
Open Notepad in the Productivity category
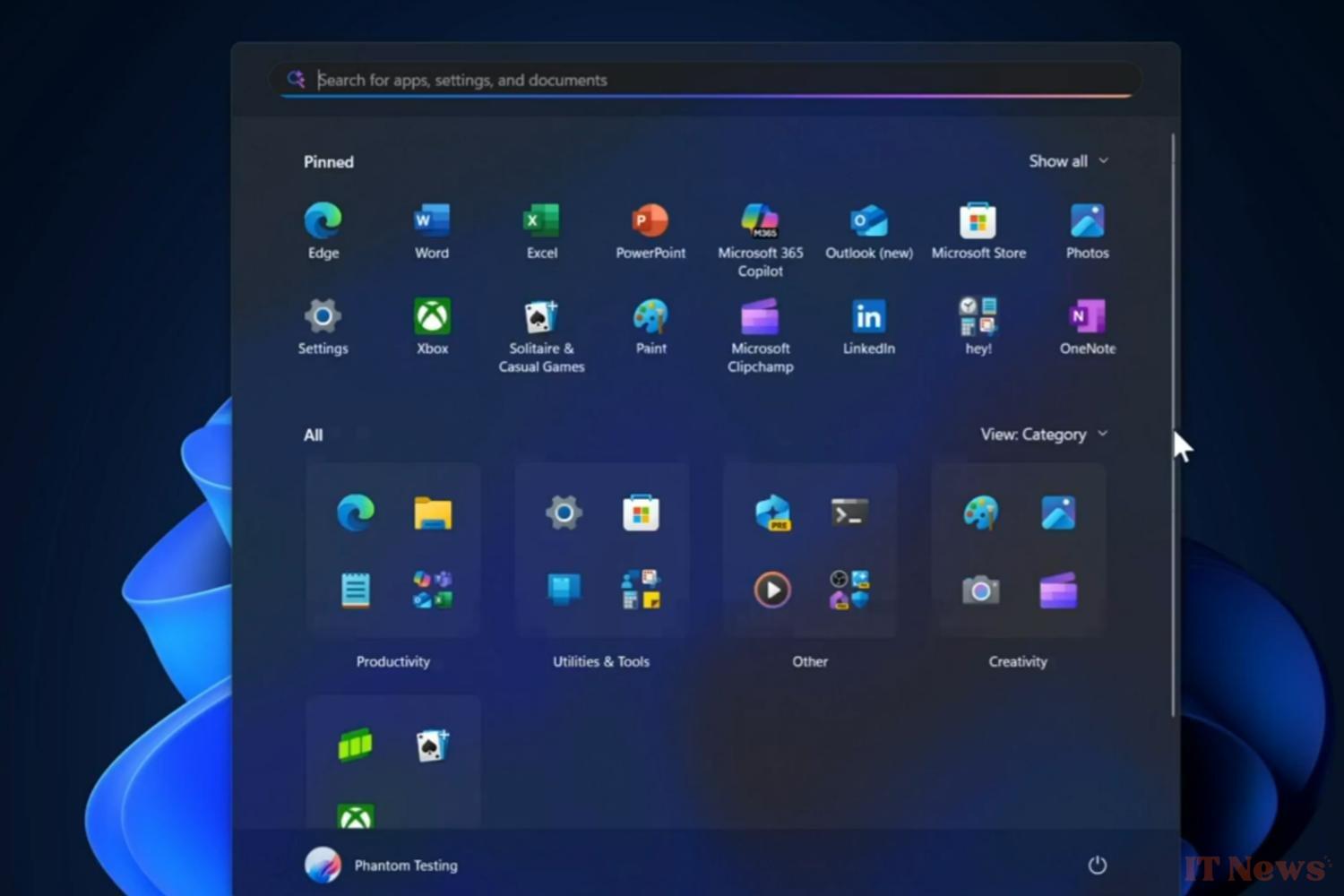pos(356,590)
